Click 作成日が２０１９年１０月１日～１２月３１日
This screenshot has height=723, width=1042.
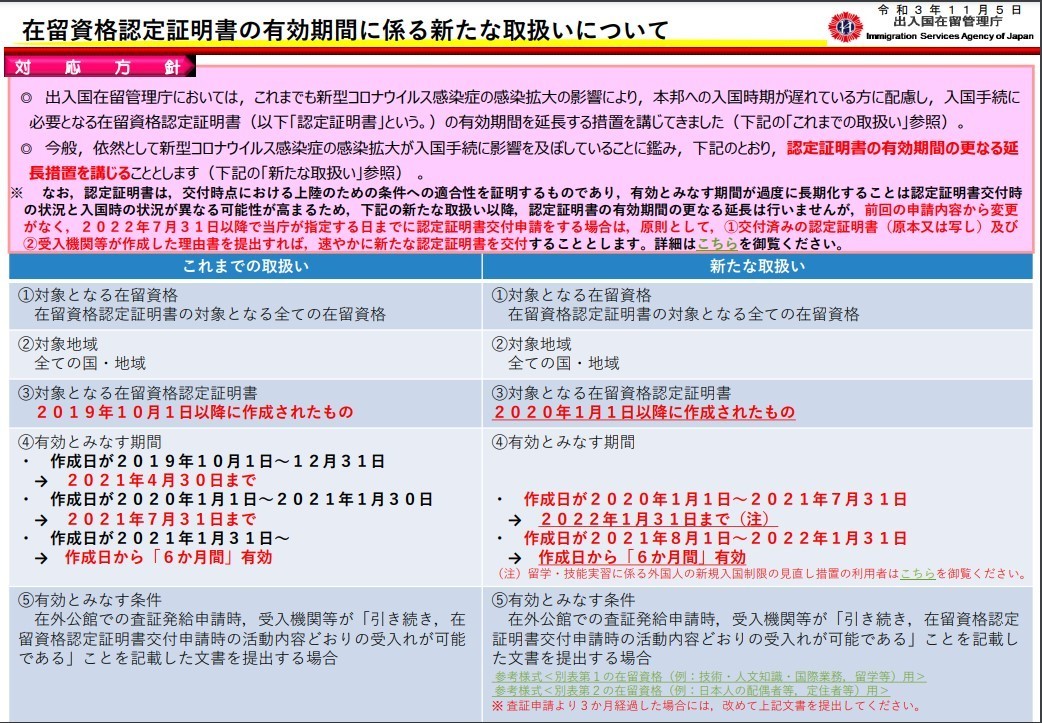[217, 461]
